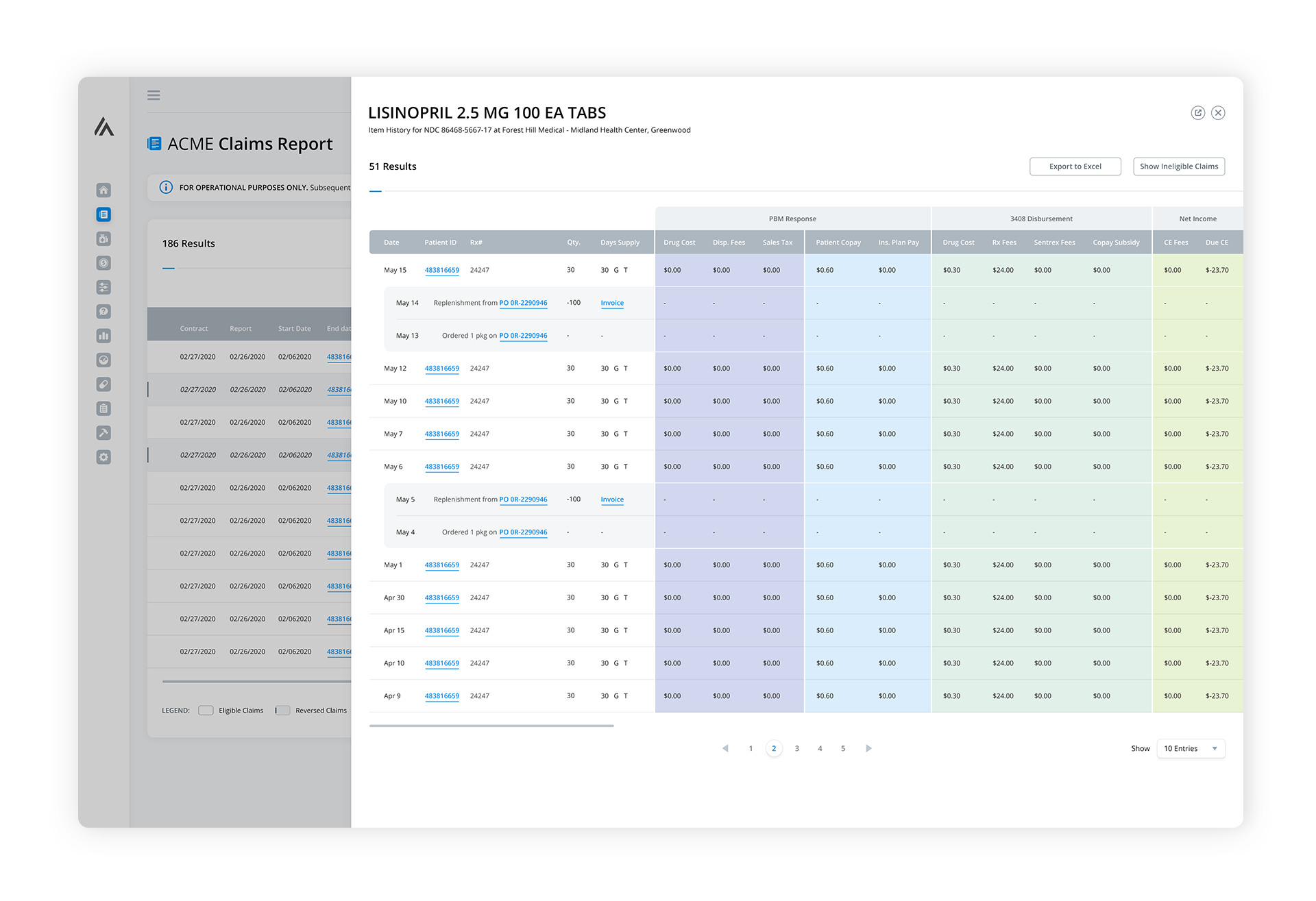Open the filters/sliders icon in the sidebar
1316x901 pixels.
[x=103, y=287]
